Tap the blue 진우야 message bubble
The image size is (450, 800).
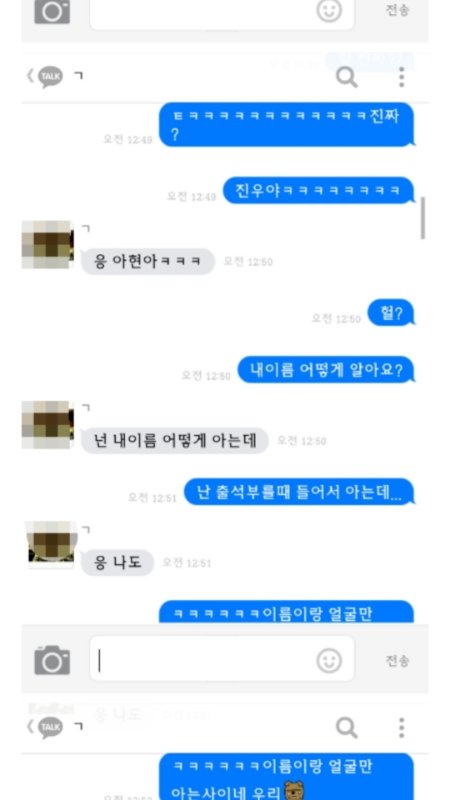(318, 190)
